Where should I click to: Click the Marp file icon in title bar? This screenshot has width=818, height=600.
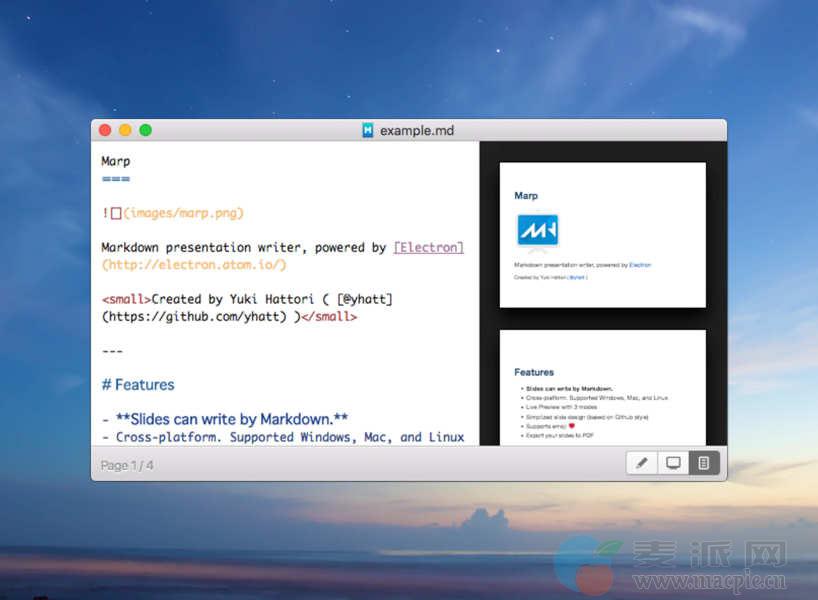pos(368,130)
